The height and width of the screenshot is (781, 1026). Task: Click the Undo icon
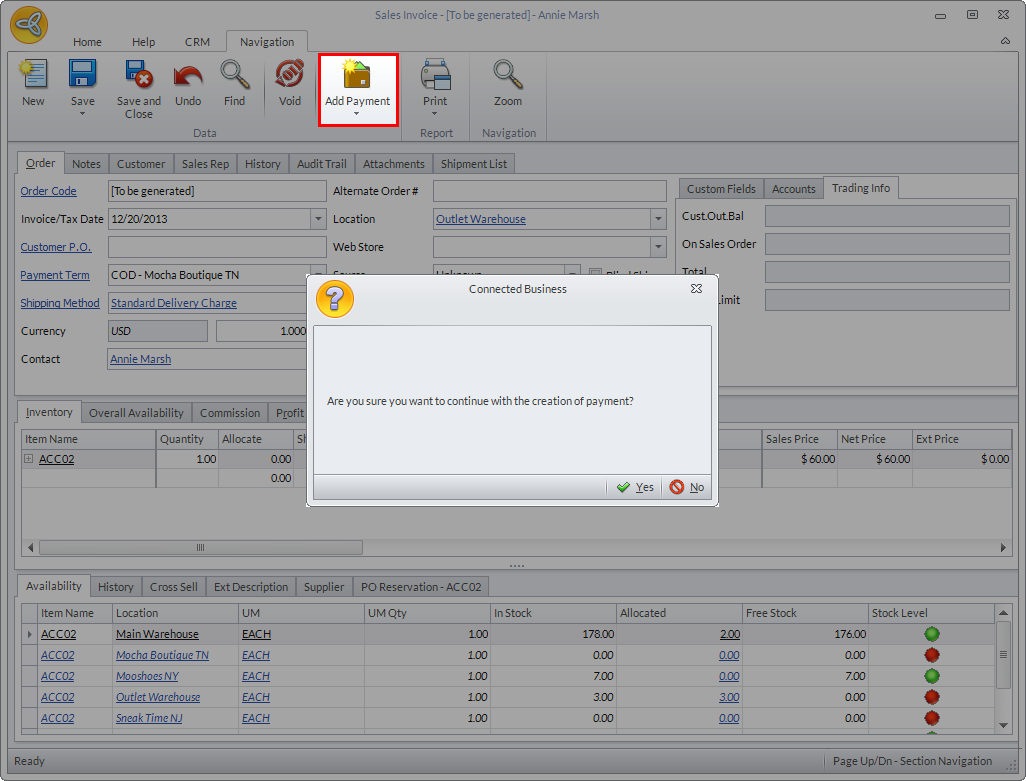(x=188, y=76)
